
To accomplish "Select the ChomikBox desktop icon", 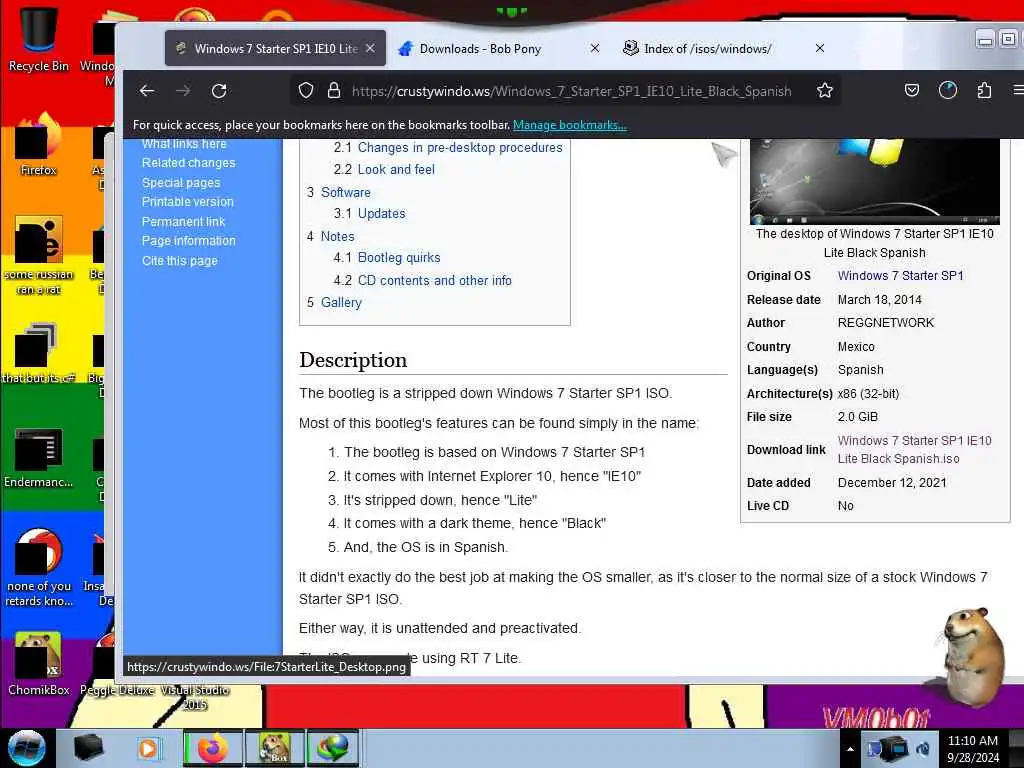I will coord(38,664).
